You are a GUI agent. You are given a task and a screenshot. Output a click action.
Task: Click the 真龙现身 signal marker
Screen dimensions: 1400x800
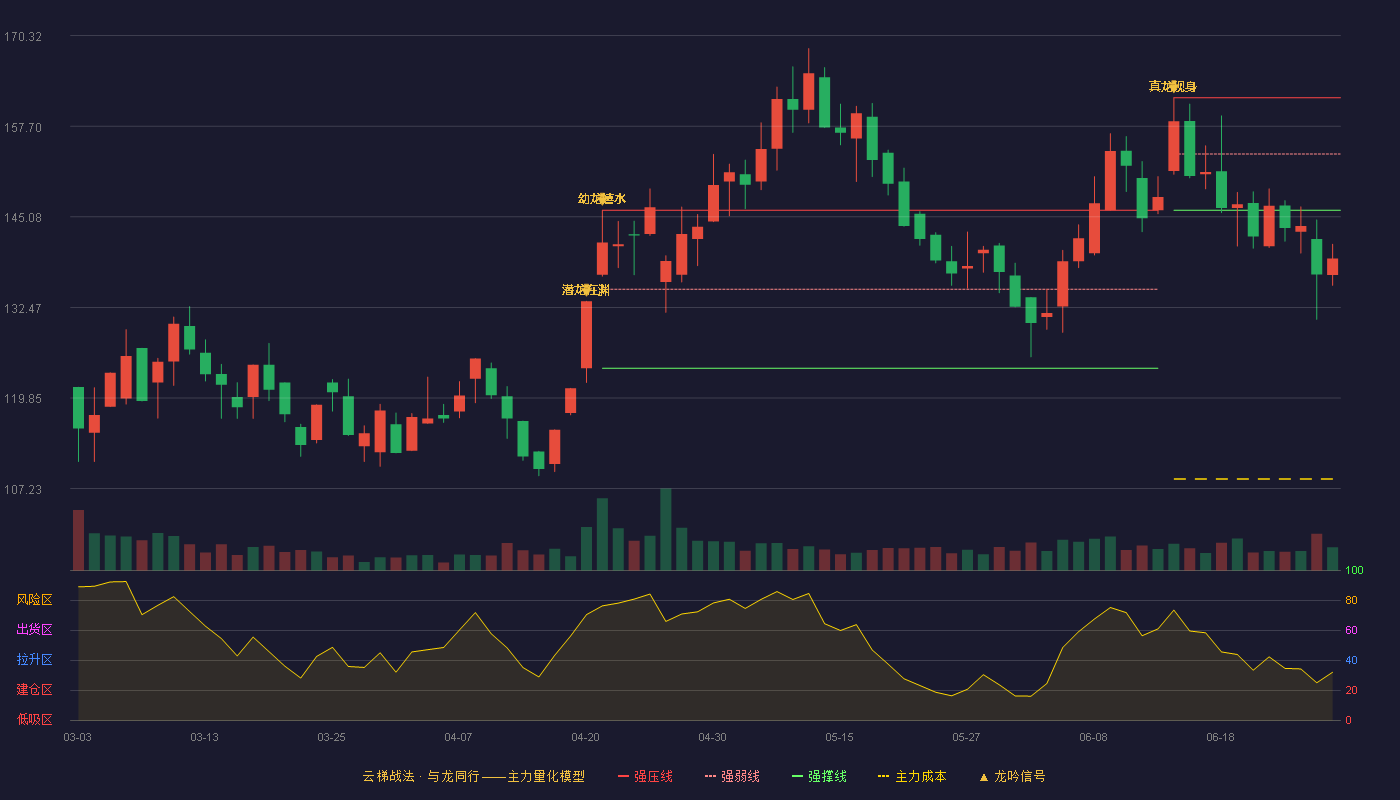(1173, 87)
